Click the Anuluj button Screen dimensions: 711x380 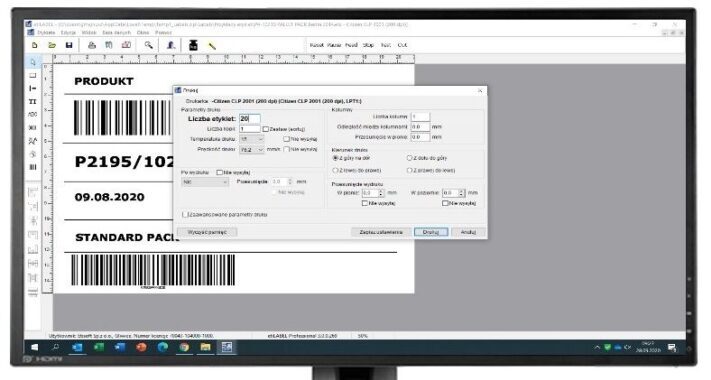(x=468, y=232)
